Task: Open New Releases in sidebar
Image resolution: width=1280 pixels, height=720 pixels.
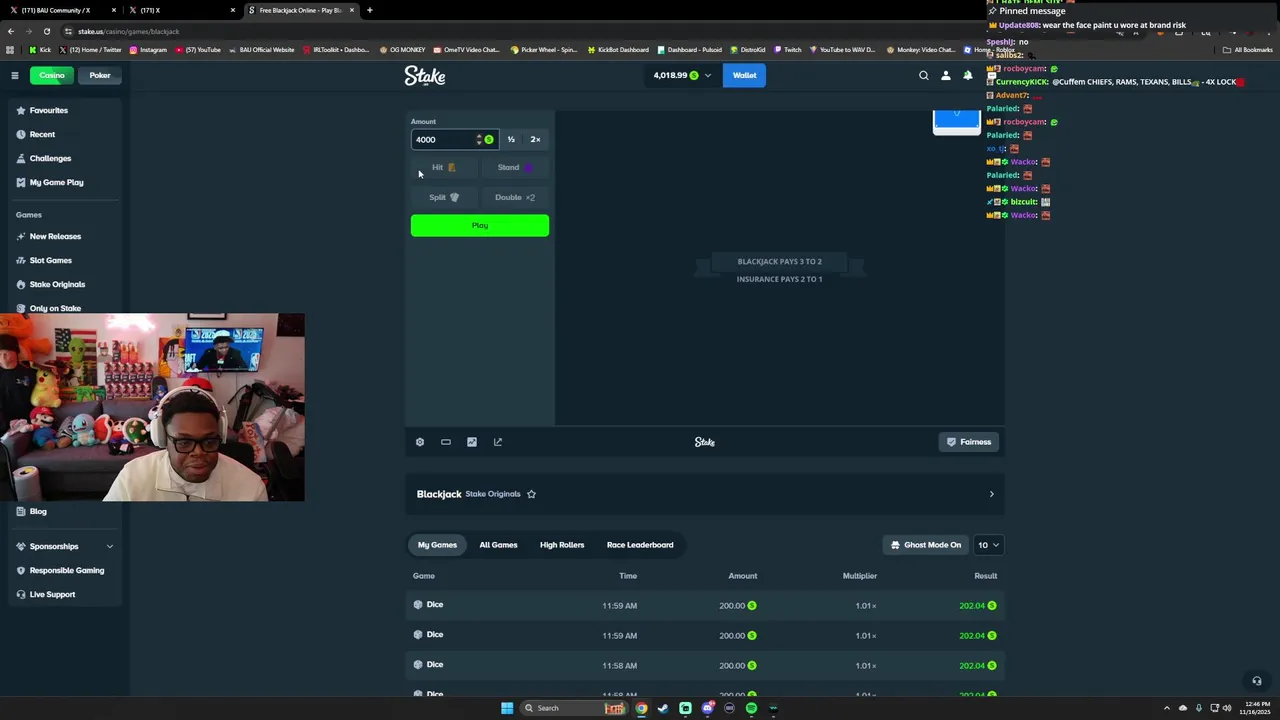Action: pyautogui.click(x=65, y=236)
